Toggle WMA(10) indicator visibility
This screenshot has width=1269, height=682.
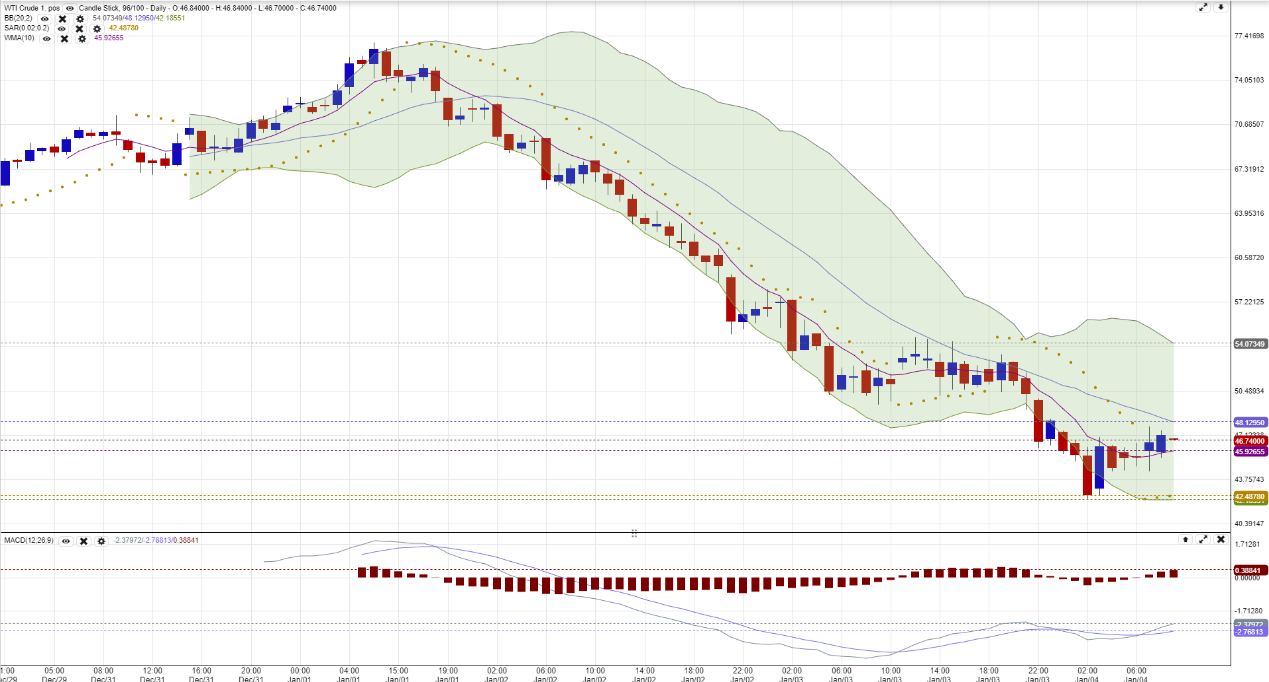47,38
